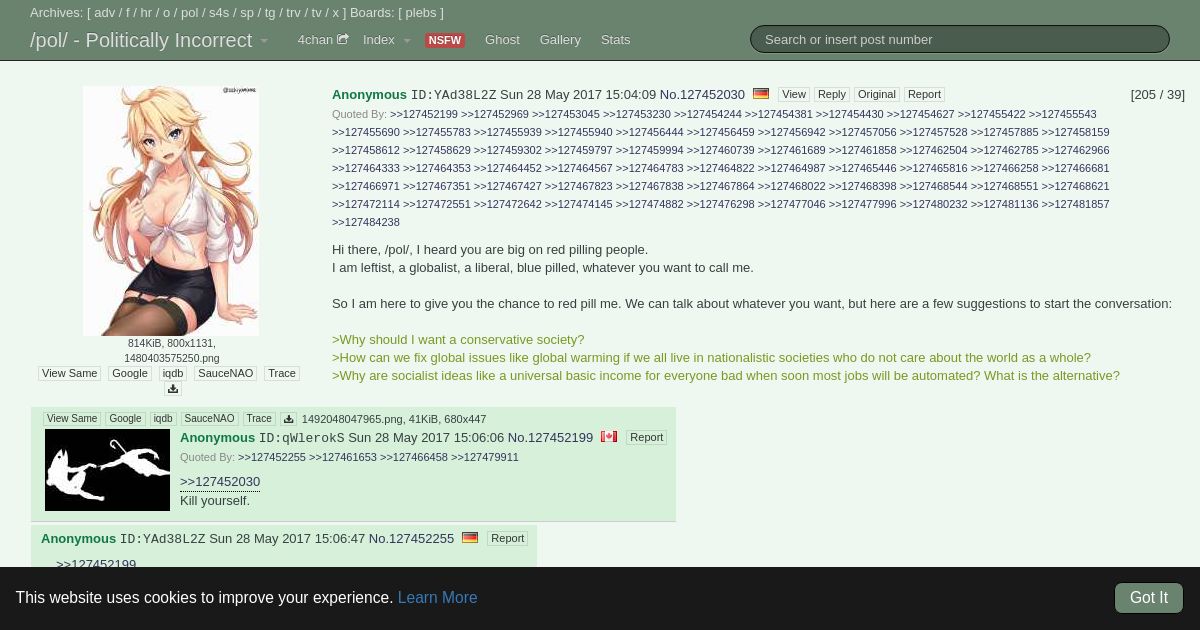The height and width of the screenshot is (630, 1200).
Task: Click View Same above the black thumbnail
Action: (72, 419)
